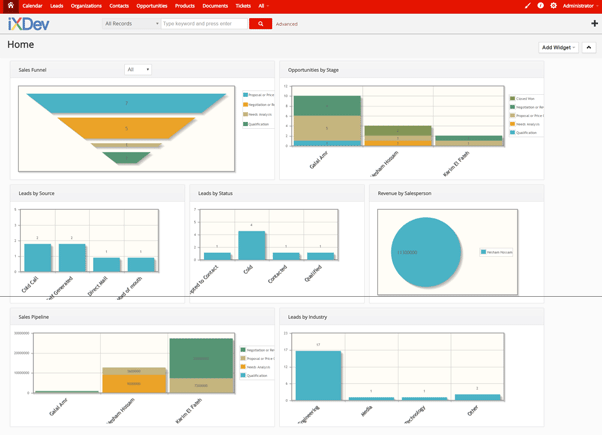Click the Revenue by Salesperson widget title
Image resolution: width=602 pixels, height=435 pixels.
(404, 193)
